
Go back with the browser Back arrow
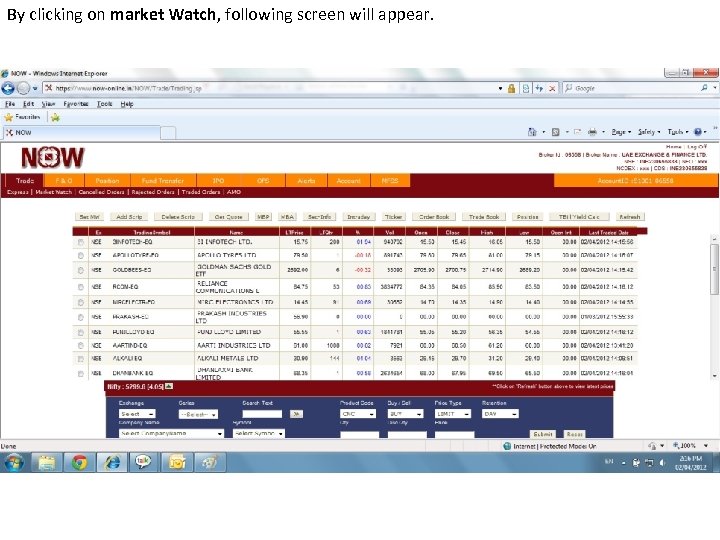[8, 88]
